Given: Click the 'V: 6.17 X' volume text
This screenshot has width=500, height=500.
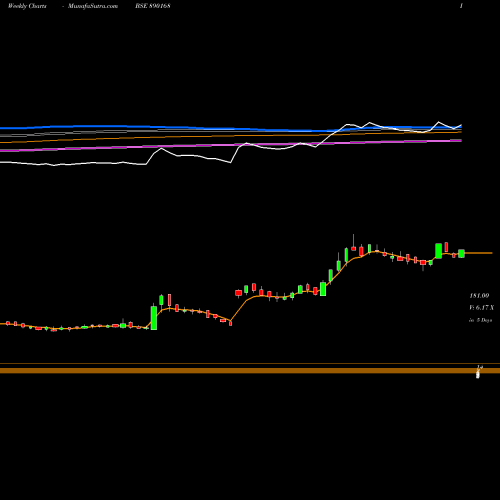Looking at the screenshot, I should [x=481, y=308].
